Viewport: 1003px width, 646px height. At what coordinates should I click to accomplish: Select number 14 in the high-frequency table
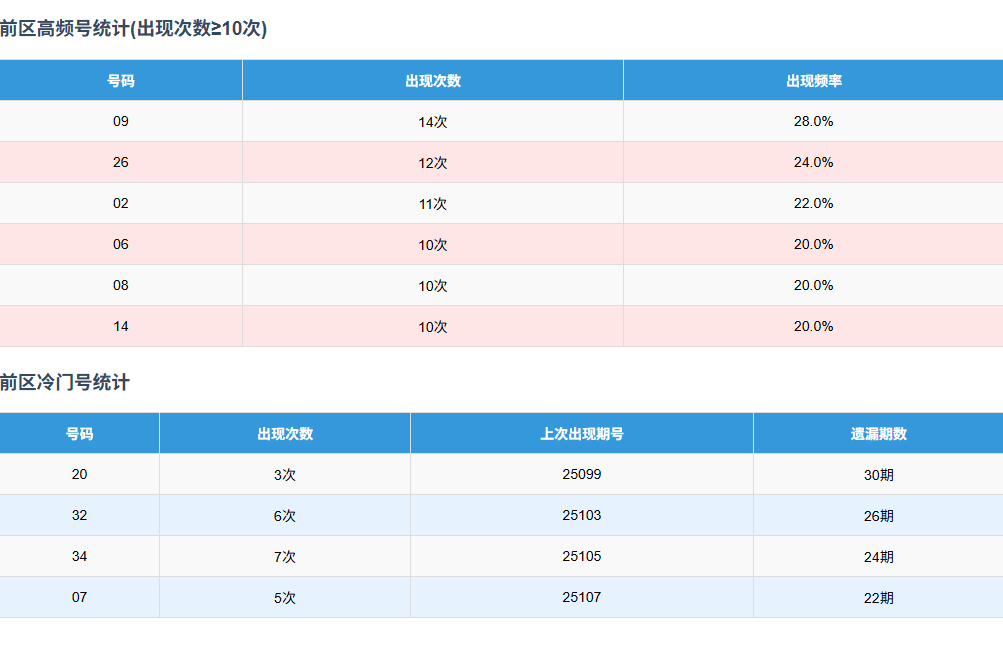[x=121, y=327]
